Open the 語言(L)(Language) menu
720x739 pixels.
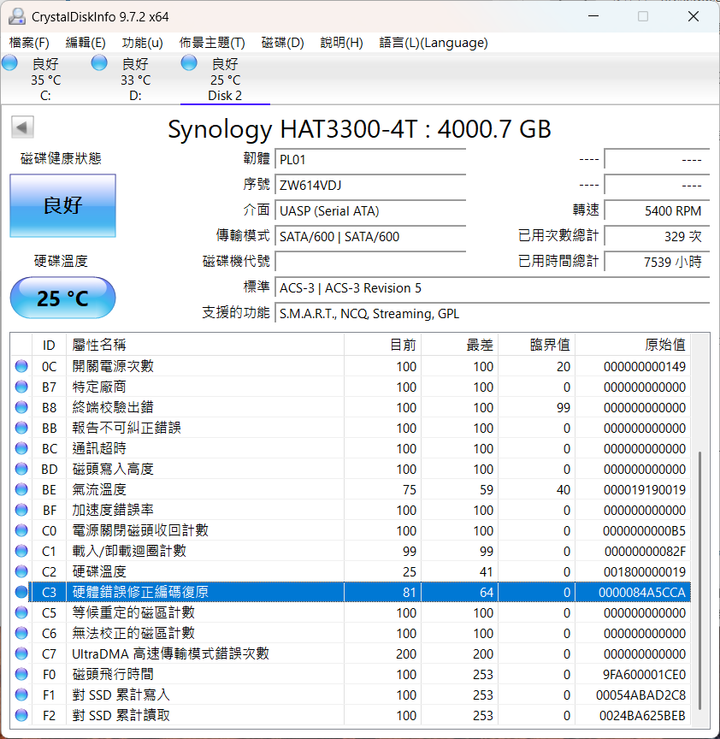click(x=433, y=42)
